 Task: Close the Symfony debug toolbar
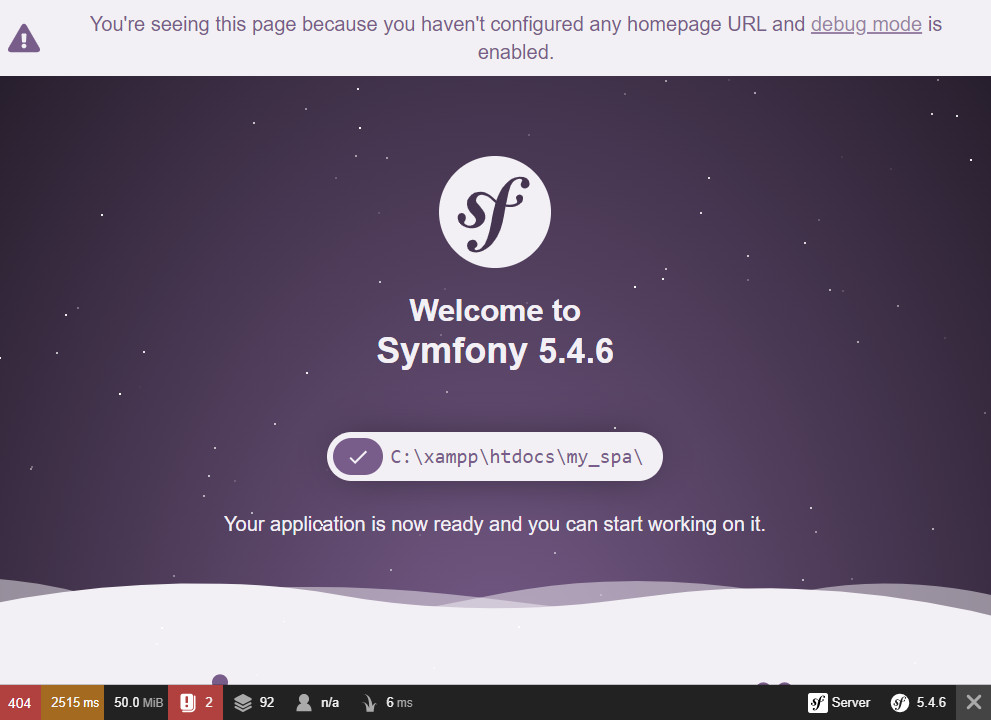click(x=974, y=702)
